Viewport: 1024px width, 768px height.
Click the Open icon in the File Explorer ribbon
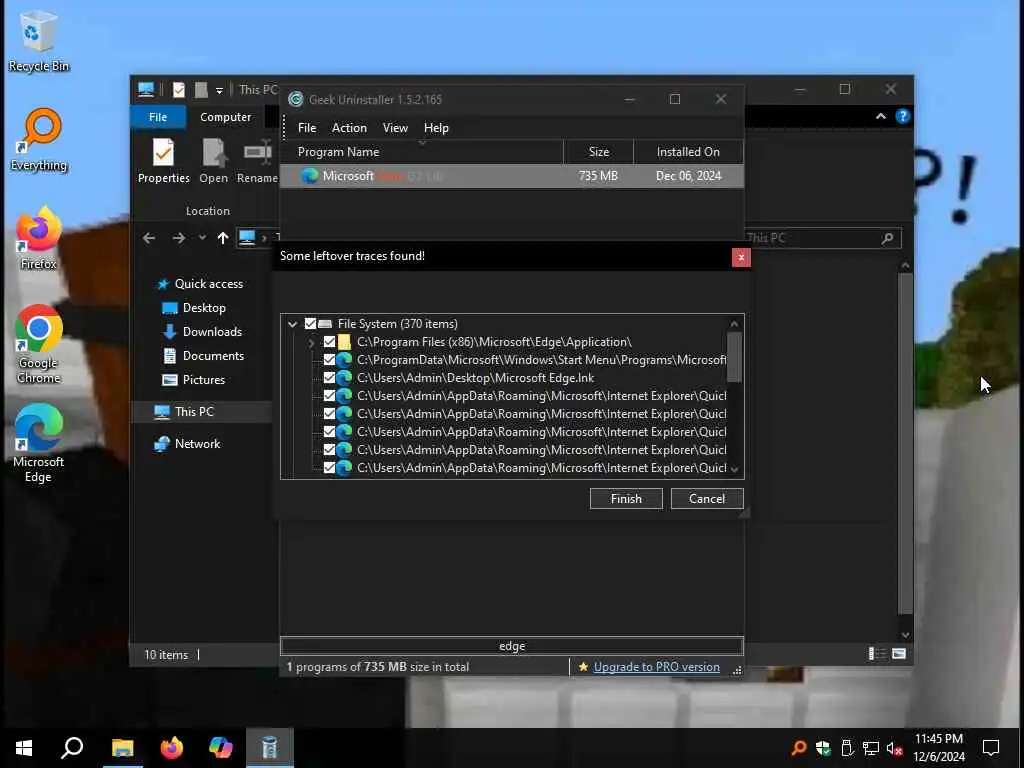pos(214,161)
